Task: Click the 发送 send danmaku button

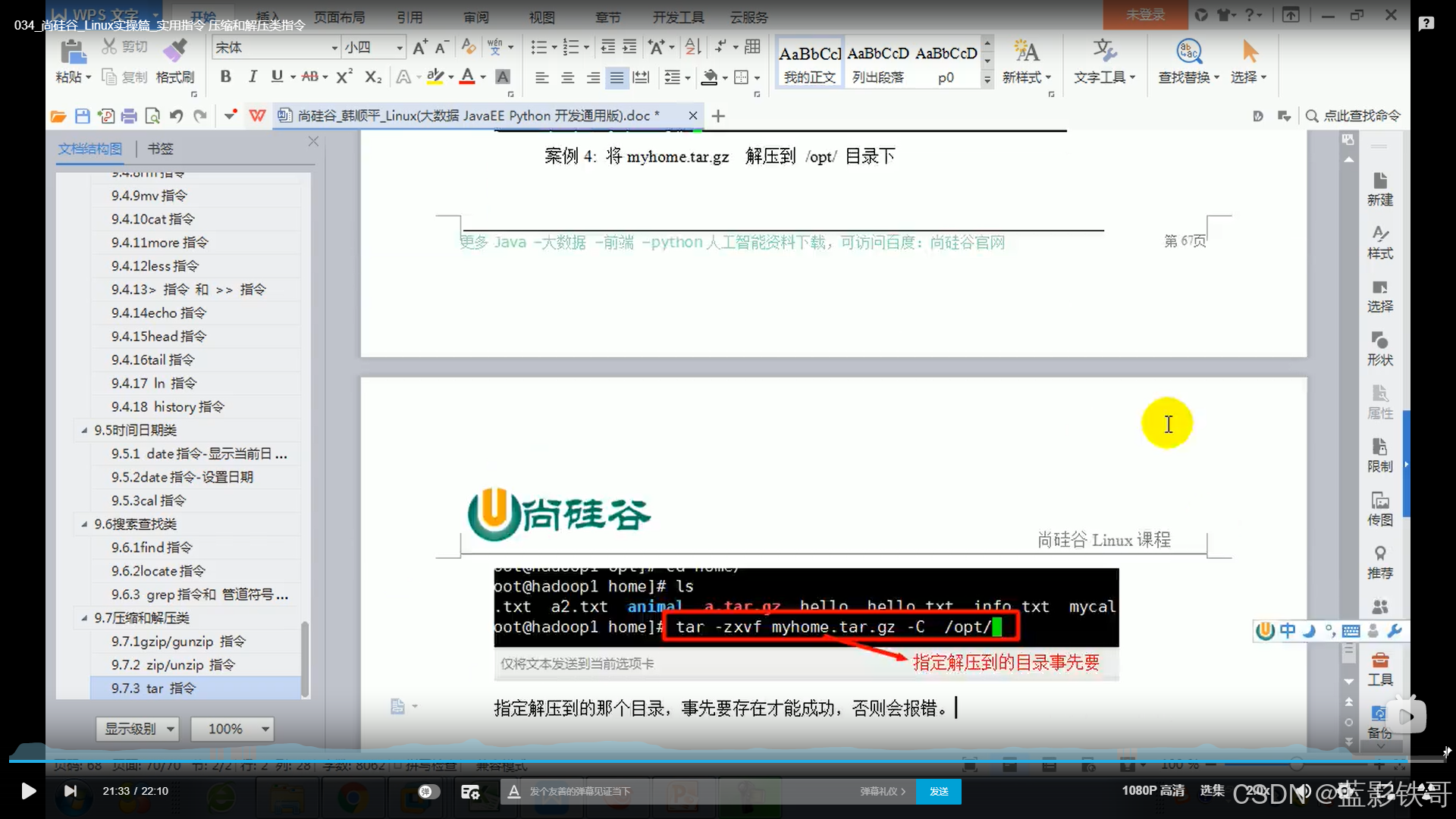Action: (x=939, y=791)
